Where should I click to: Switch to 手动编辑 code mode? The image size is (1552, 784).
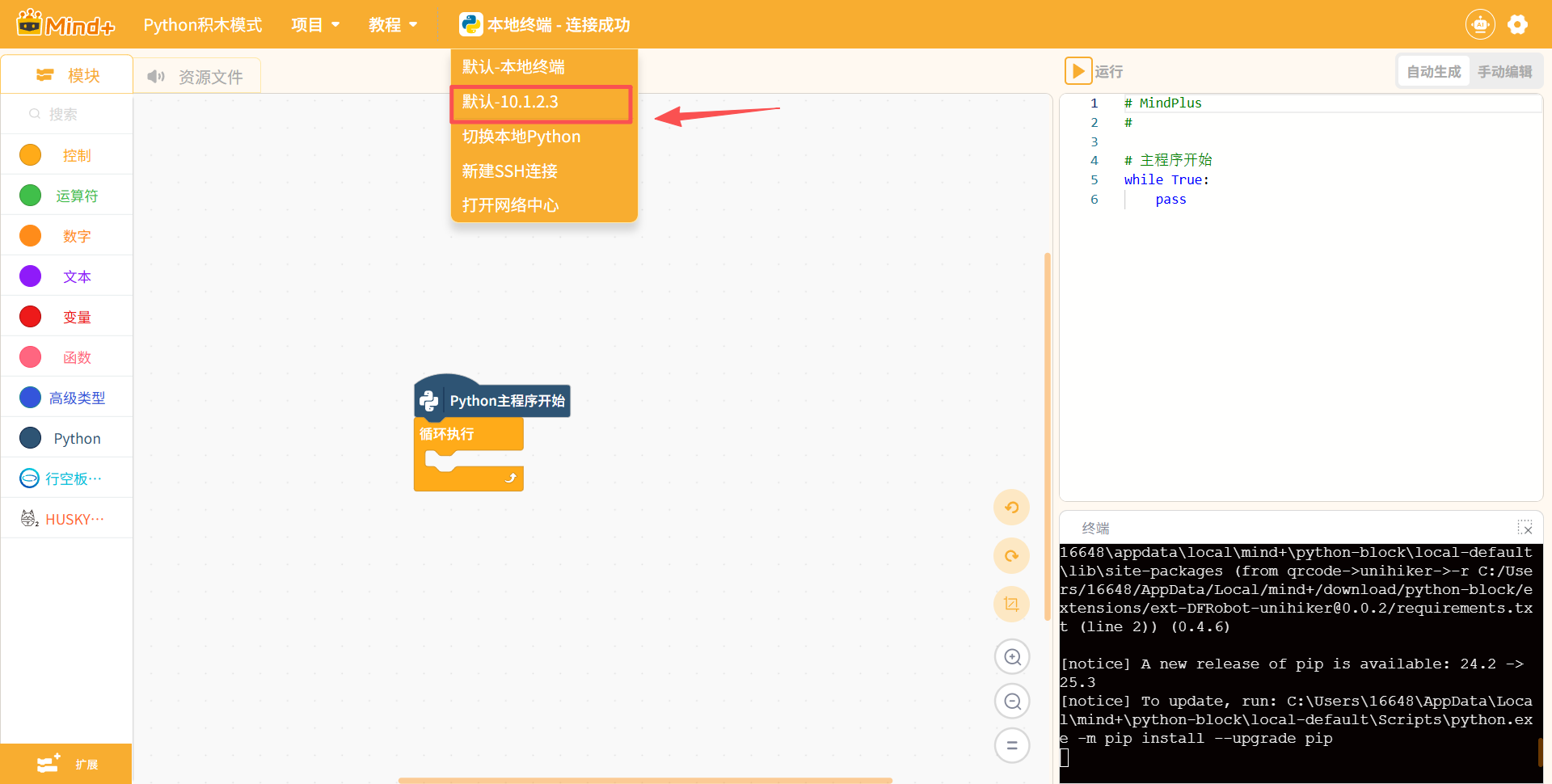pos(1504,72)
